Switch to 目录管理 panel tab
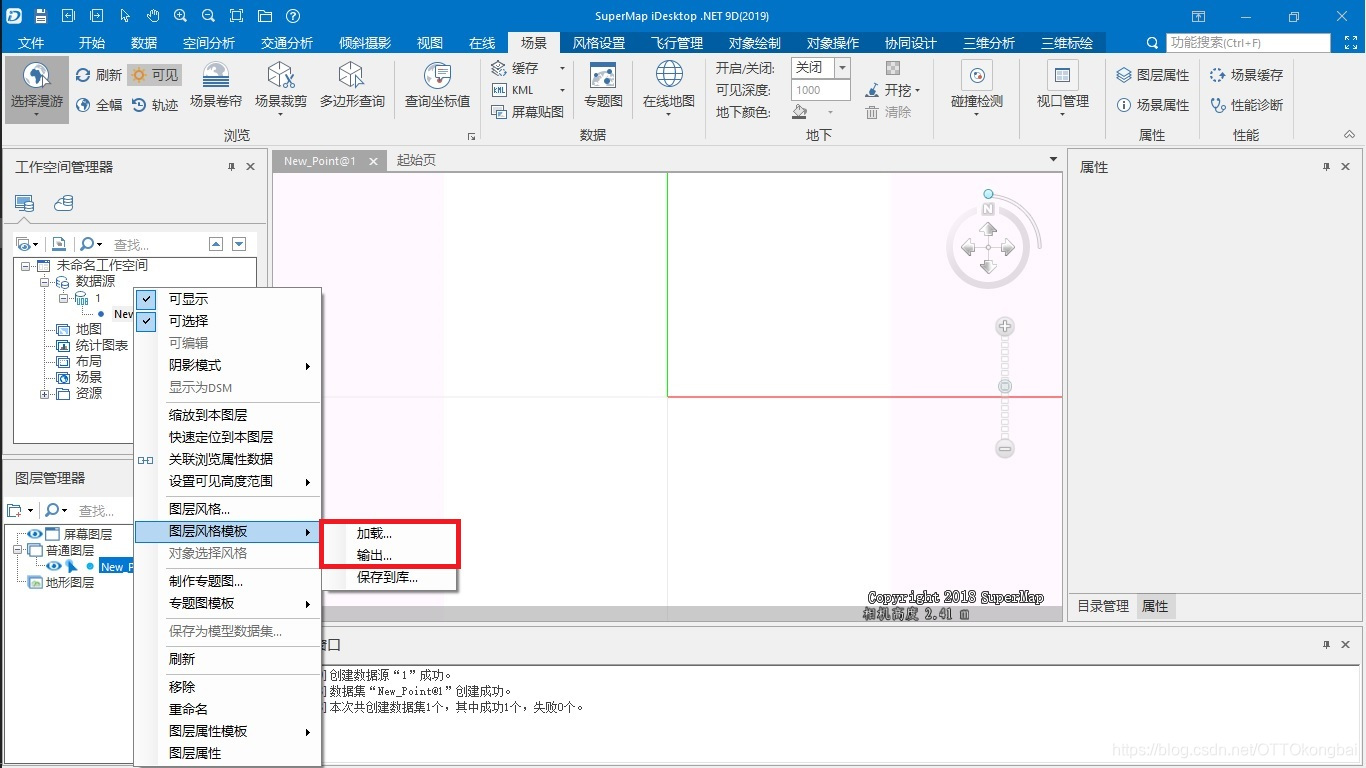This screenshot has width=1366, height=768. [1103, 606]
